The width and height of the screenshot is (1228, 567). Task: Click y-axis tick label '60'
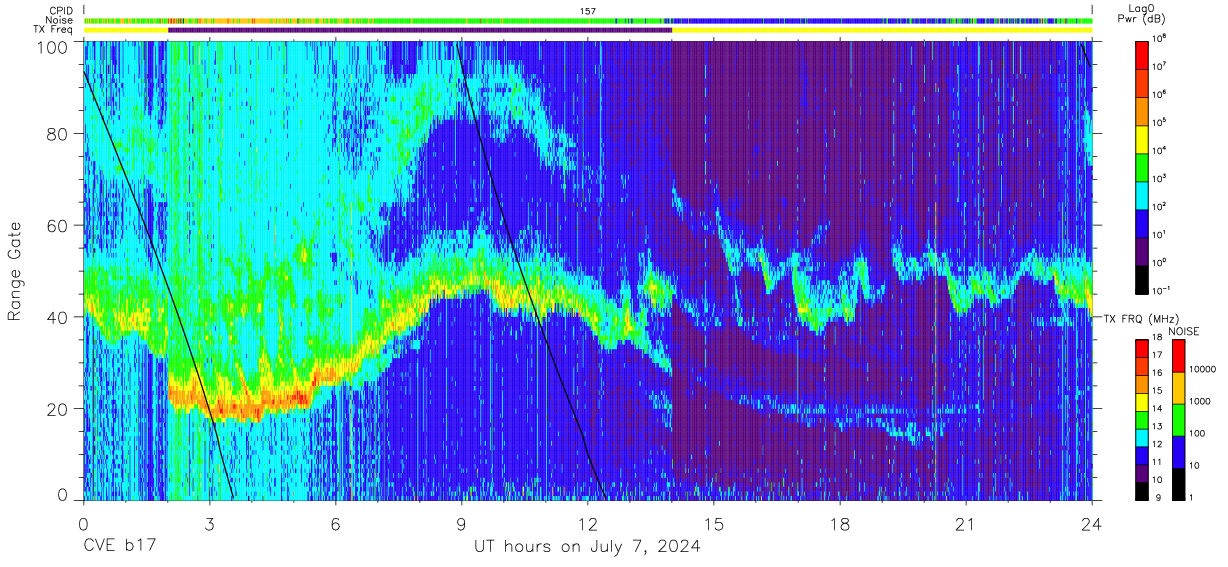[57, 226]
